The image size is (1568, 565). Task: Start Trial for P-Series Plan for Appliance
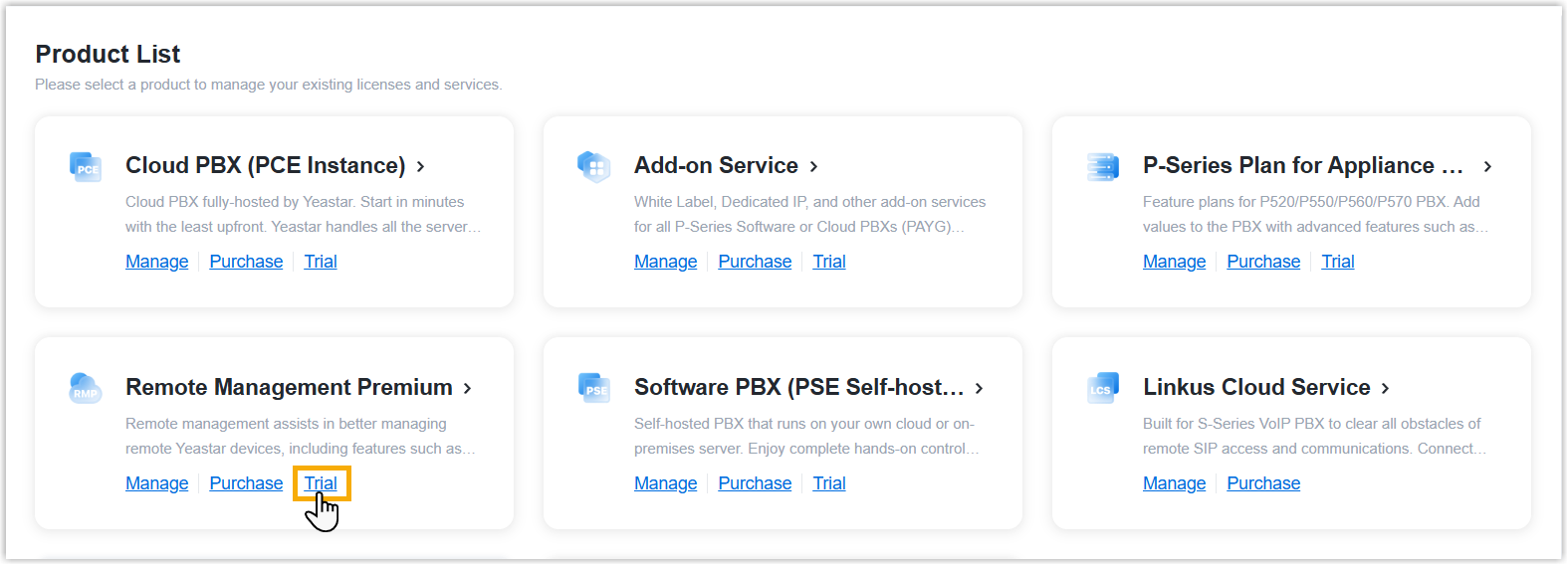tap(1337, 262)
